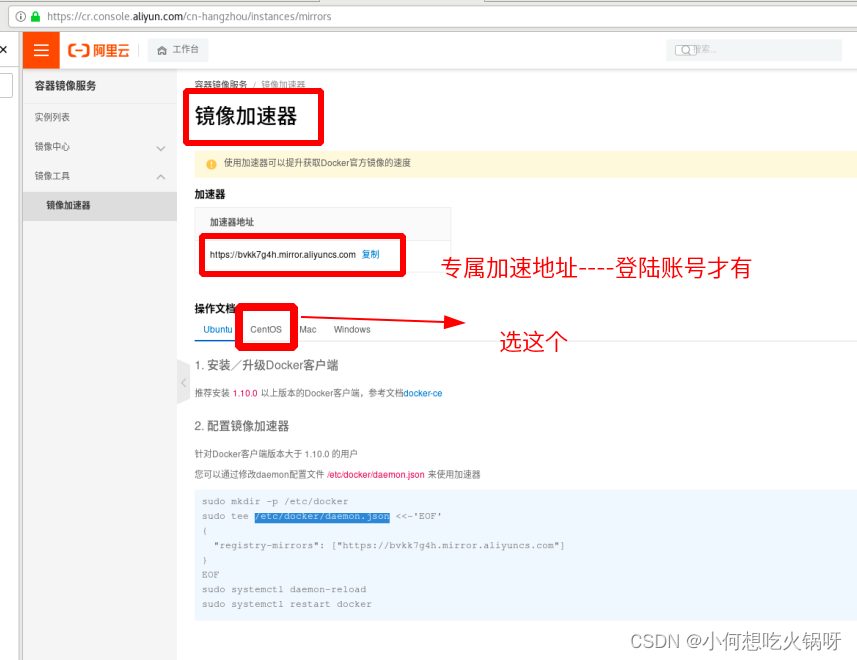Focus the top search field
This screenshot has width=857, height=660.
click(754, 50)
